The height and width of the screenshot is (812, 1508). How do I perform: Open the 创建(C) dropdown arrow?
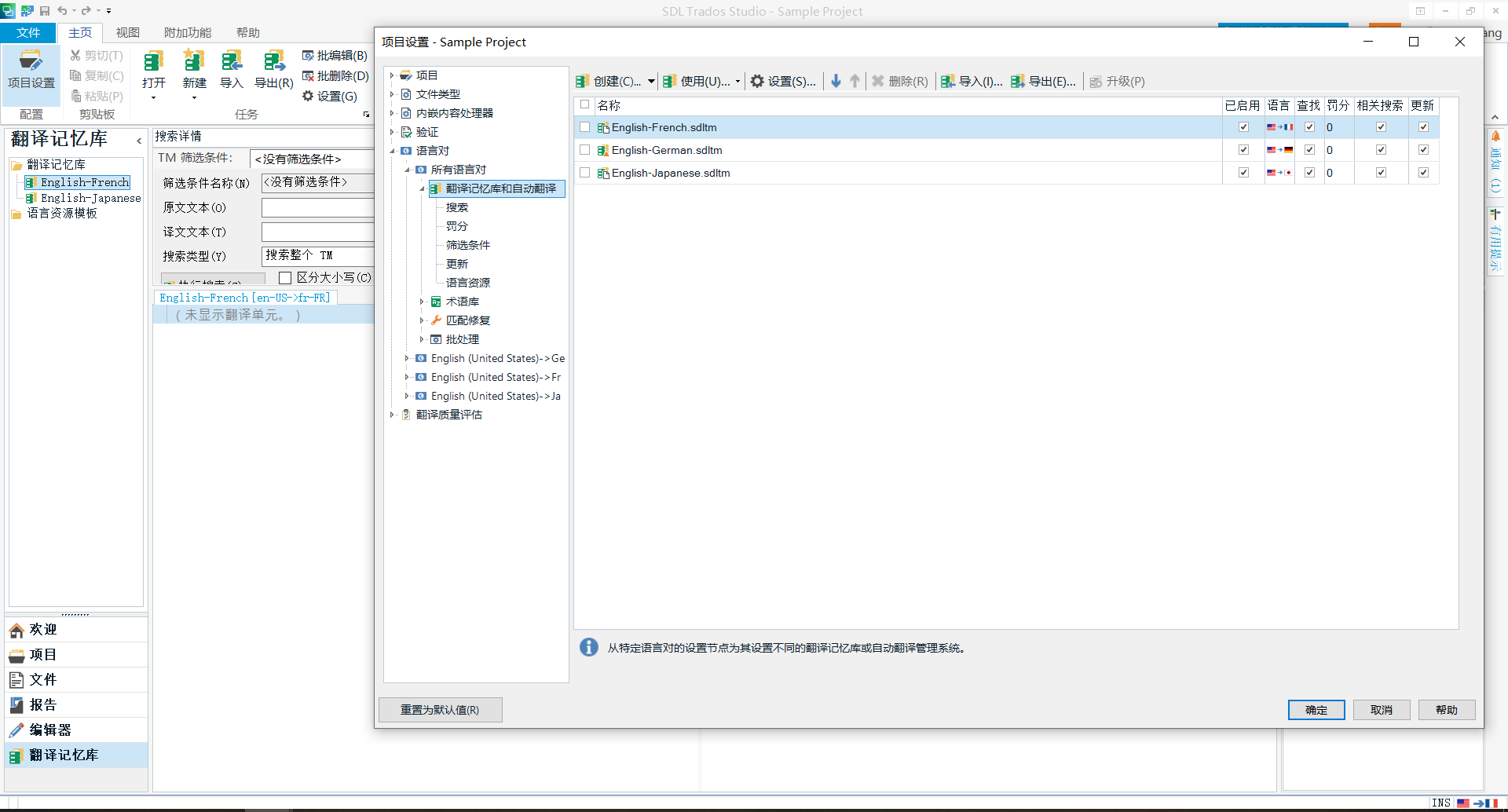pos(650,81)
